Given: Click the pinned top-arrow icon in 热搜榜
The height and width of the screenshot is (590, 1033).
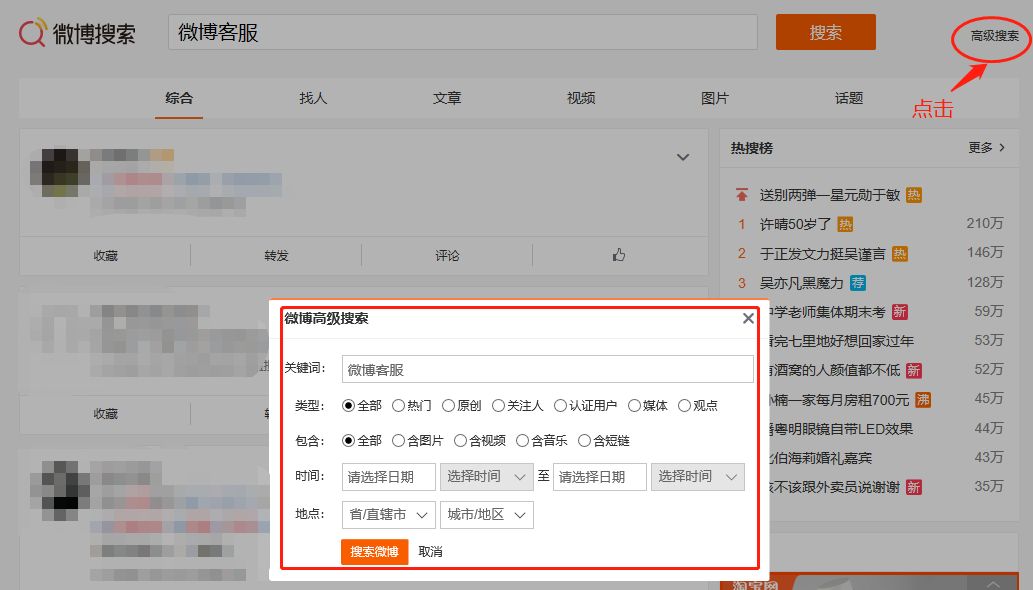Looking at the screenshot, I should 742,195.
